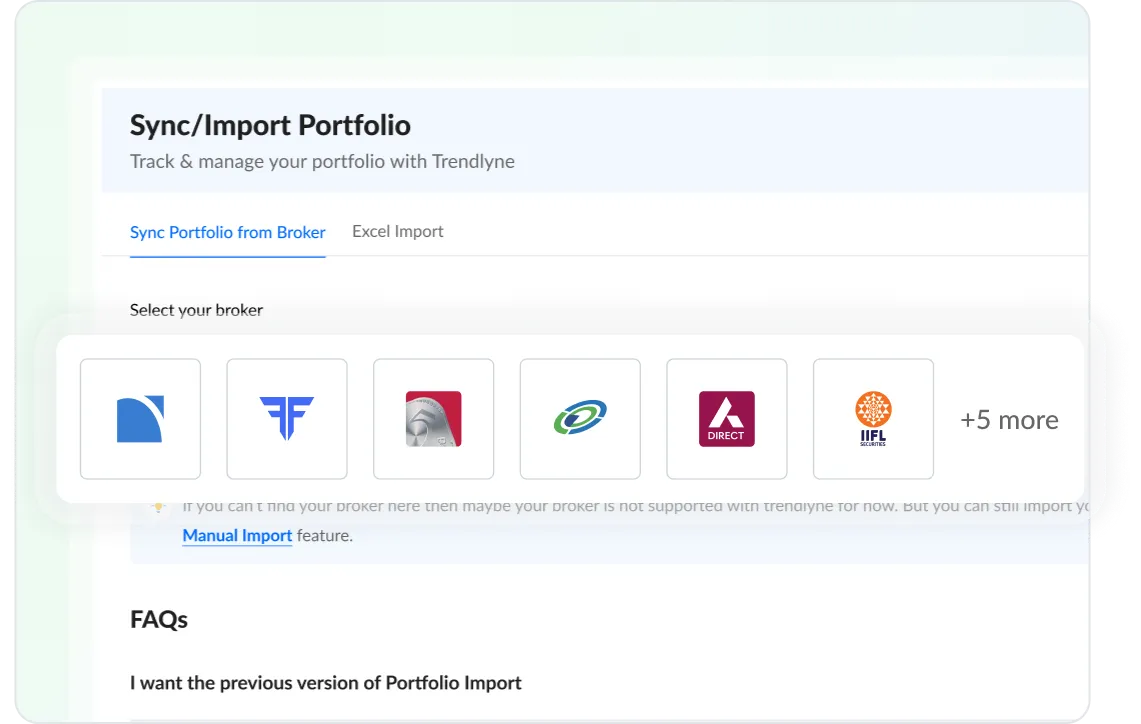Switch to the Excel Import tab
This screenshot has height=724, width=1141.
397,231
